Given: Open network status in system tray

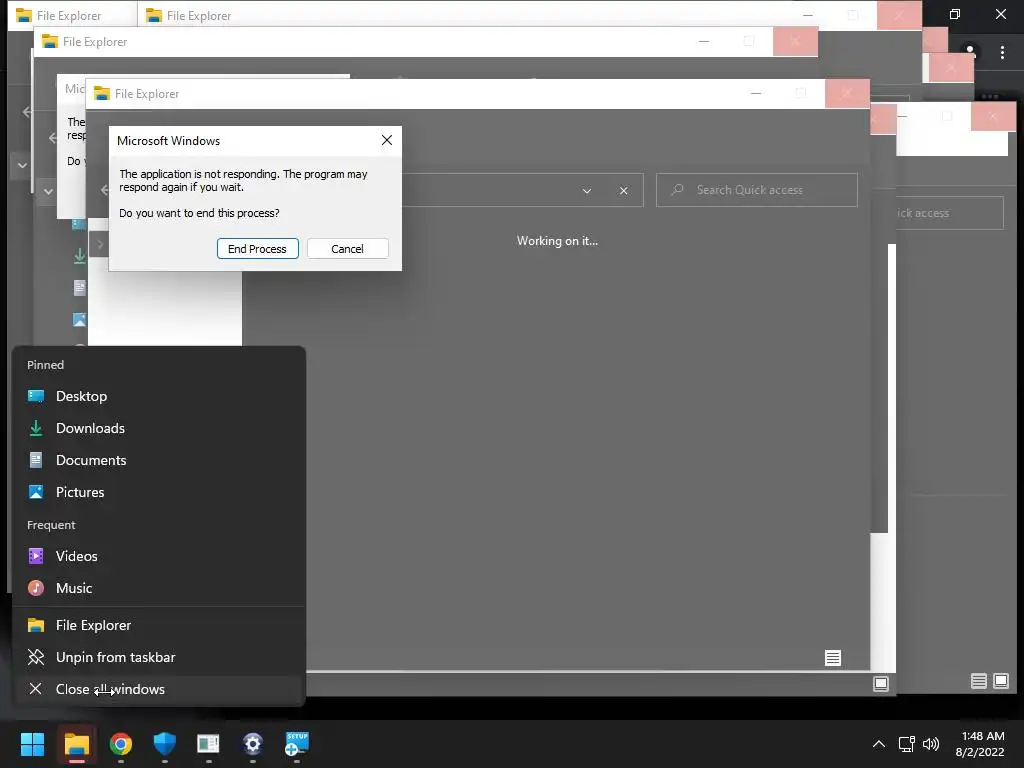Looking at the screenshot, I should point(906,744).
